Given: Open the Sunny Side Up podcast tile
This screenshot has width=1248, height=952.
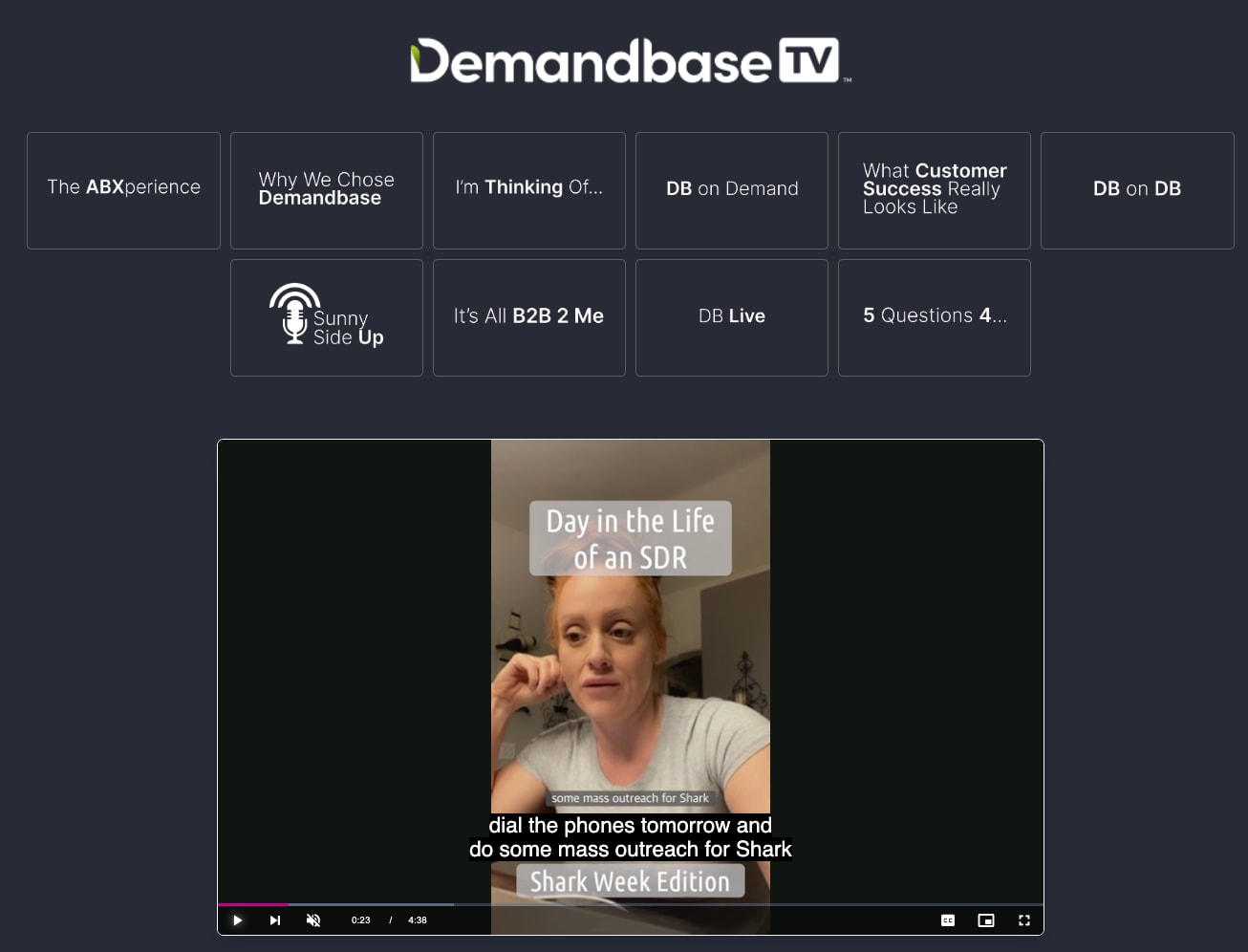Looking at the screenshot, I should (x=327, y=317).
